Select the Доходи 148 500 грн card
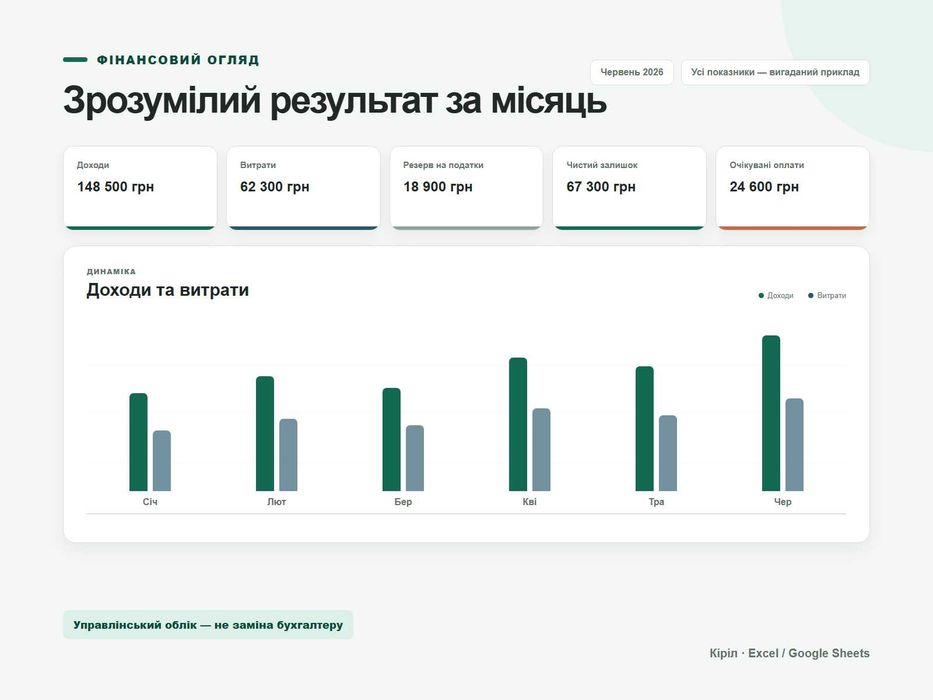Image resolution: width=933 pixels, height=700 pixels. point(140,188)
